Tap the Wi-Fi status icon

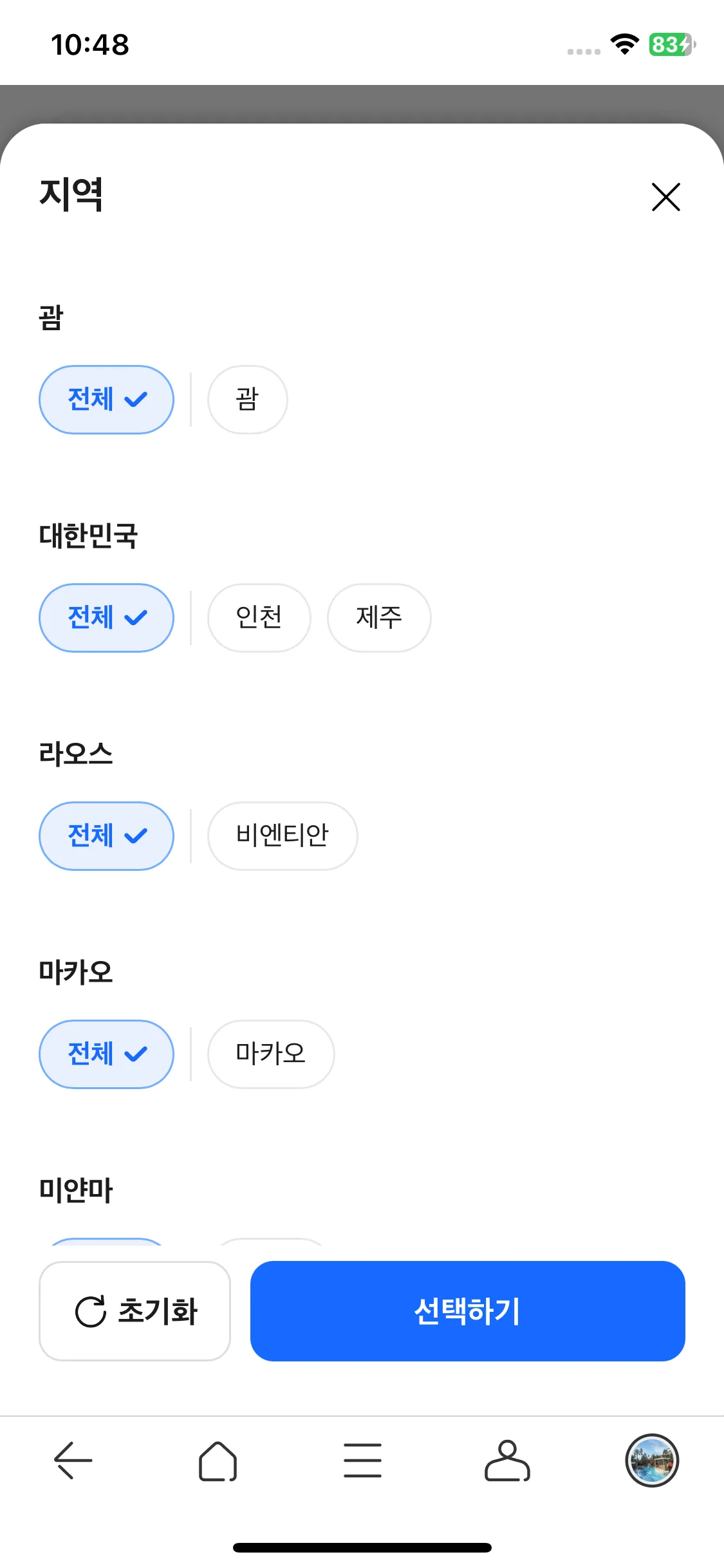pos(624,44)
